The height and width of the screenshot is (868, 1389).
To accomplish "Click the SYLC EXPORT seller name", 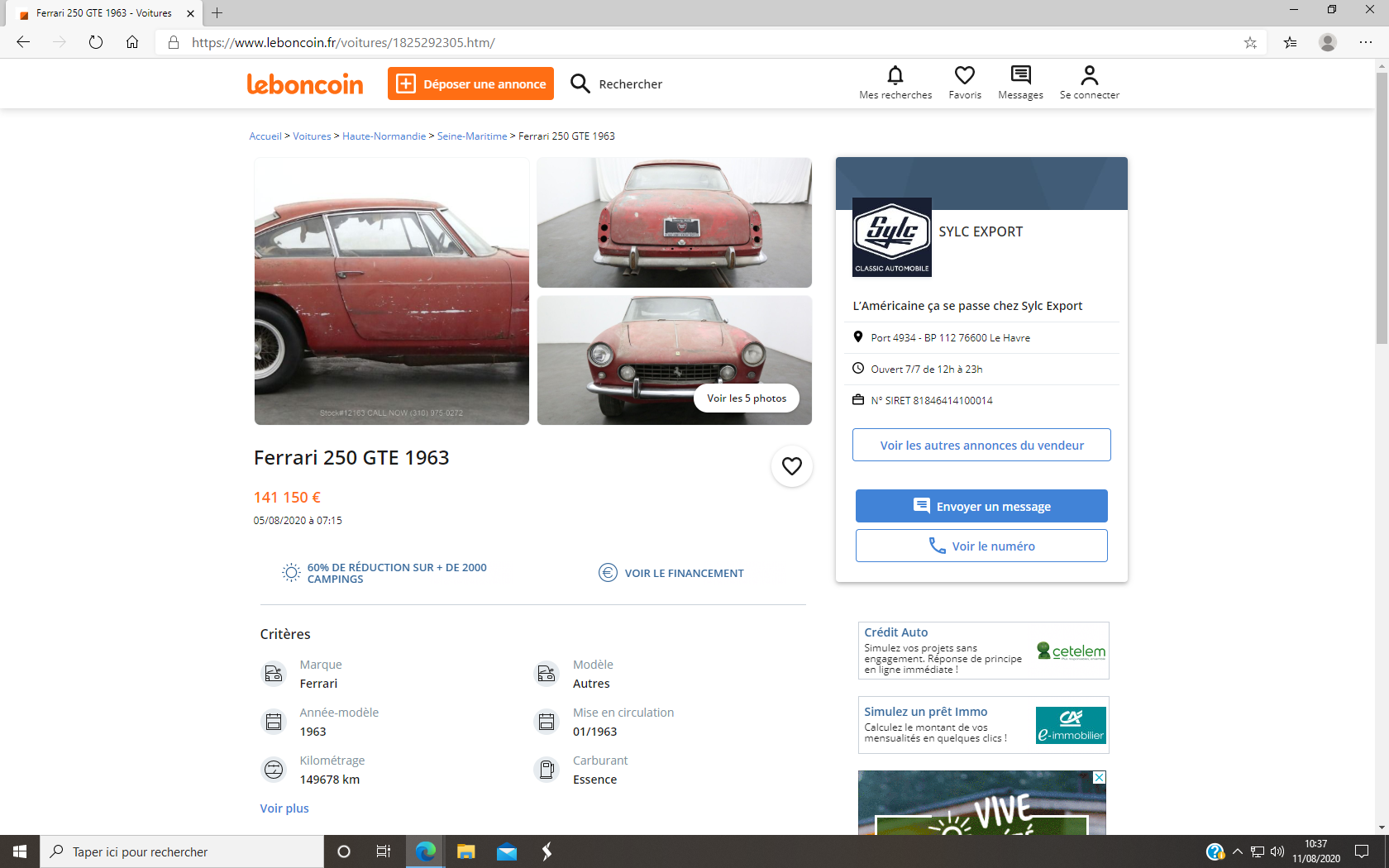I will pos(981,232).
